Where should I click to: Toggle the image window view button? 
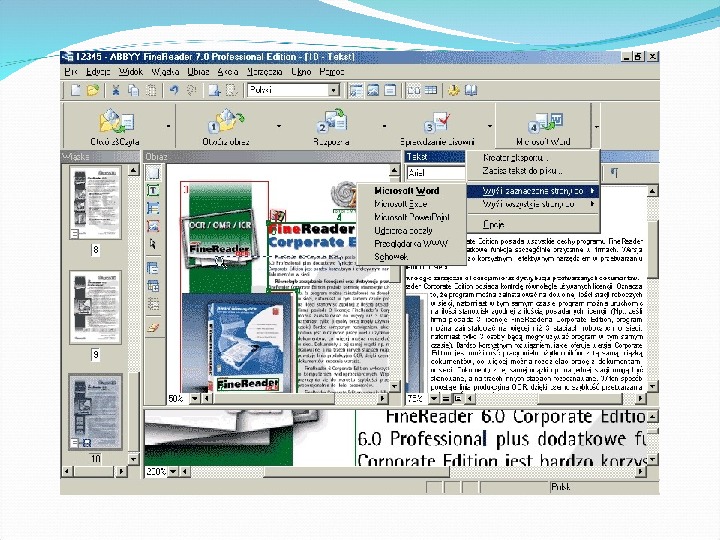[373, 90]
